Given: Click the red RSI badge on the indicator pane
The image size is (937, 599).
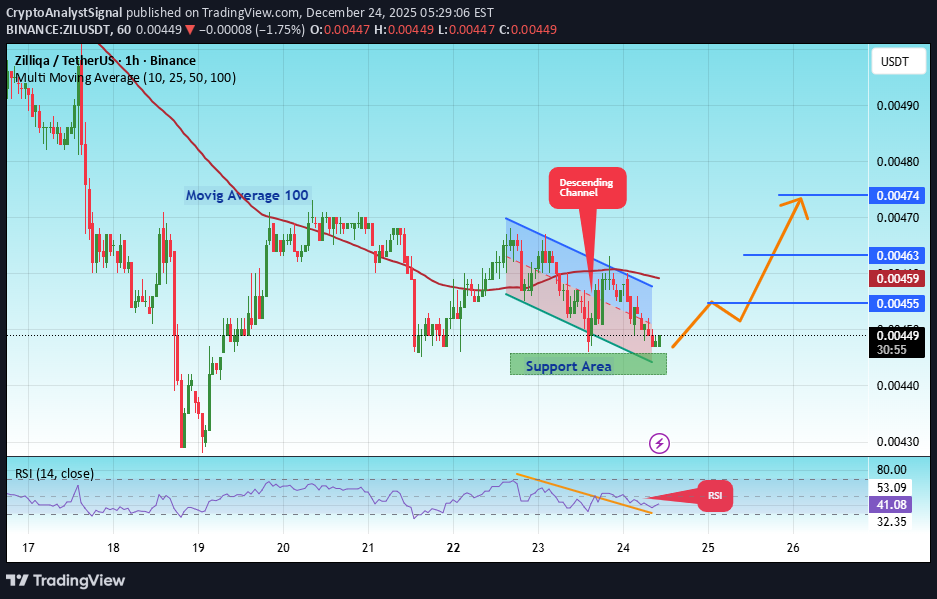Looking at the screenshot, I should point(714,494).
